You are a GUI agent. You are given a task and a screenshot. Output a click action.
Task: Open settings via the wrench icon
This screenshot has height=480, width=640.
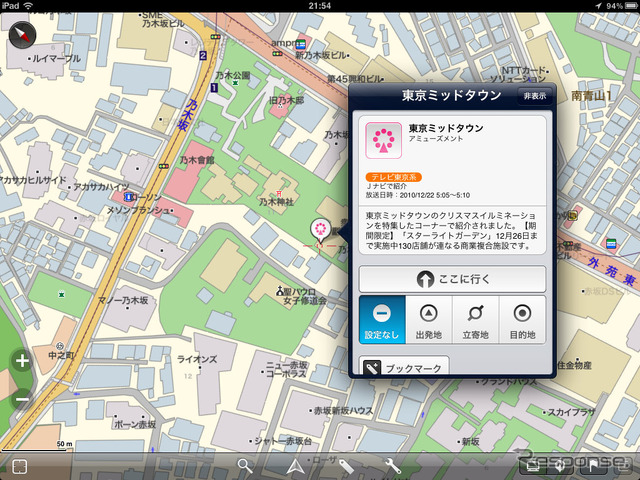[x=393, y=466]
